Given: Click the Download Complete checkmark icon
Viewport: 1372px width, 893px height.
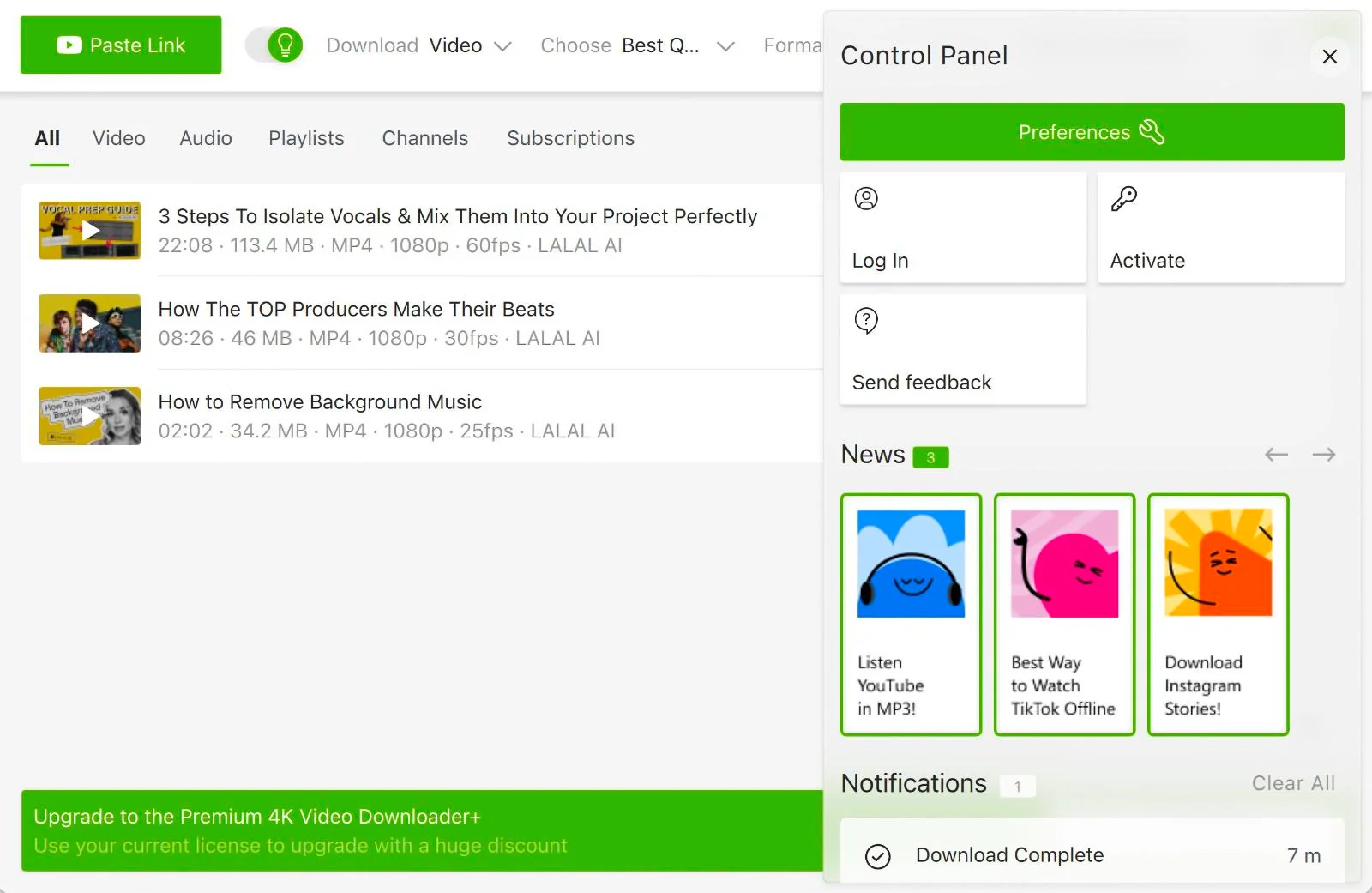Looking at the screenshot, I should [877, 855].
